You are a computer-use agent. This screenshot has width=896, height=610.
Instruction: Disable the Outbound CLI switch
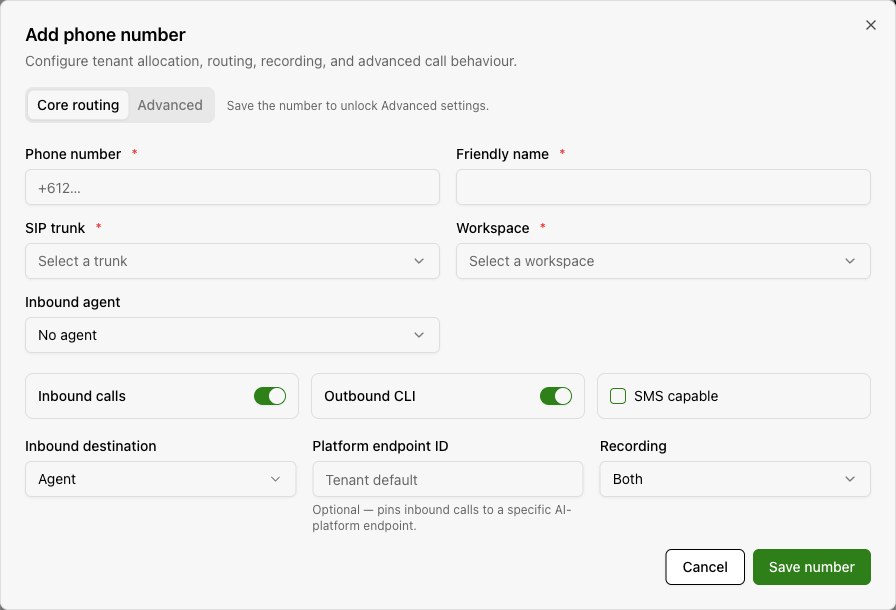555,396
